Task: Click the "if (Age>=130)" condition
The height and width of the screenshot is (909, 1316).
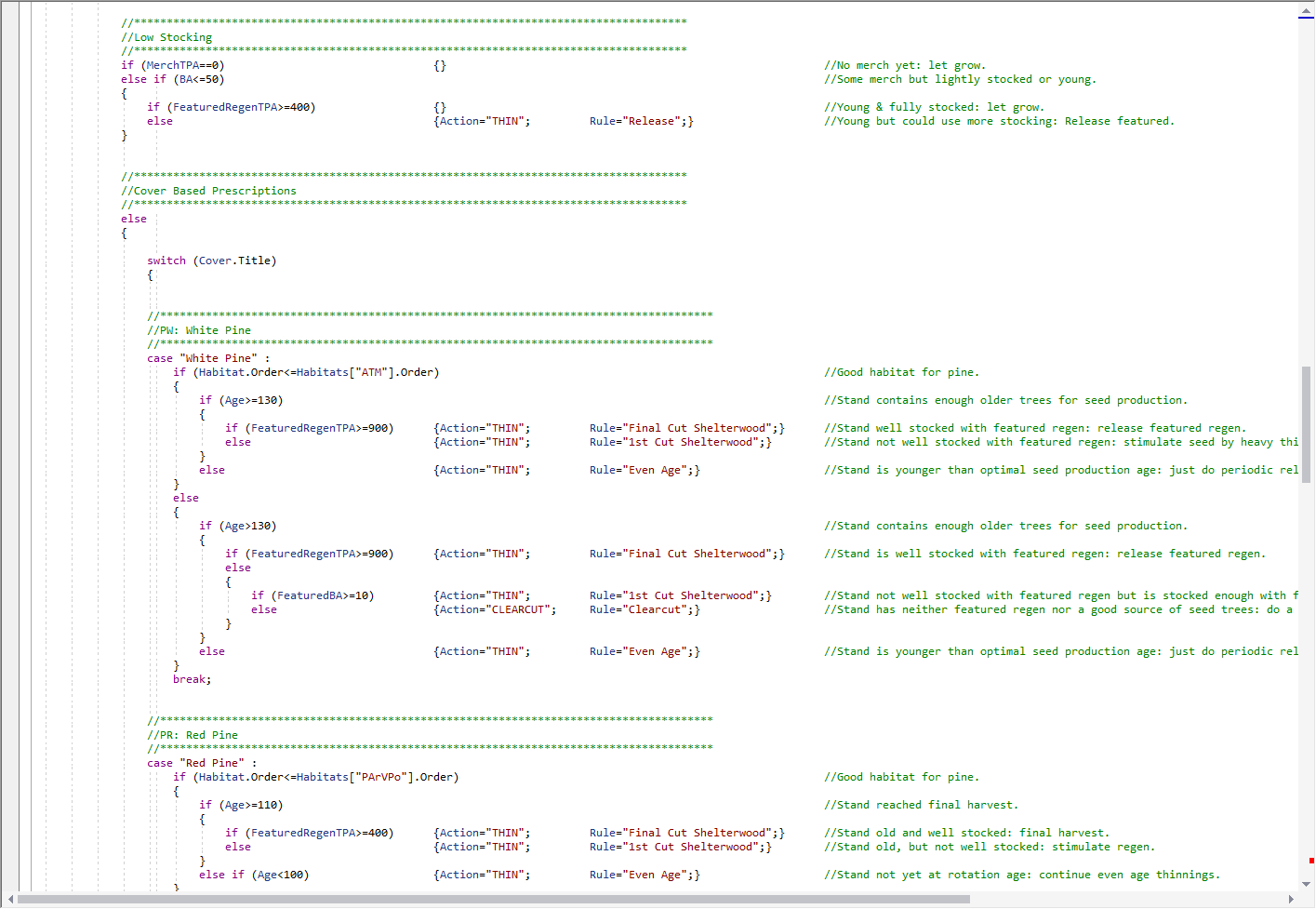Action: pyautogui.click(x=241, y=400)
